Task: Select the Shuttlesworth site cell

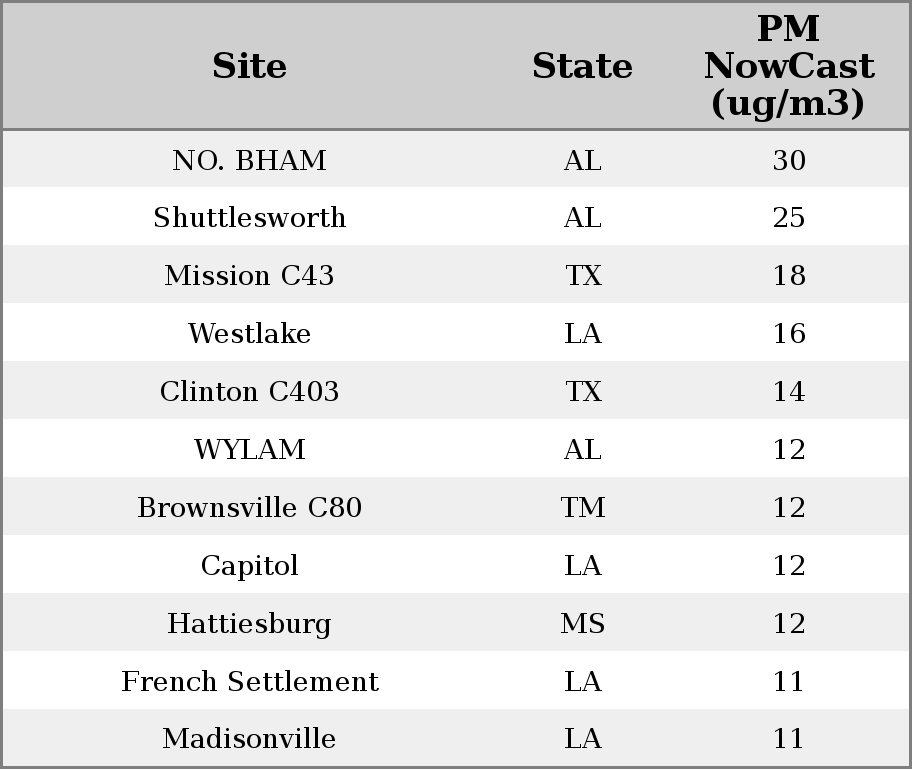Action: tap(249, 218)
